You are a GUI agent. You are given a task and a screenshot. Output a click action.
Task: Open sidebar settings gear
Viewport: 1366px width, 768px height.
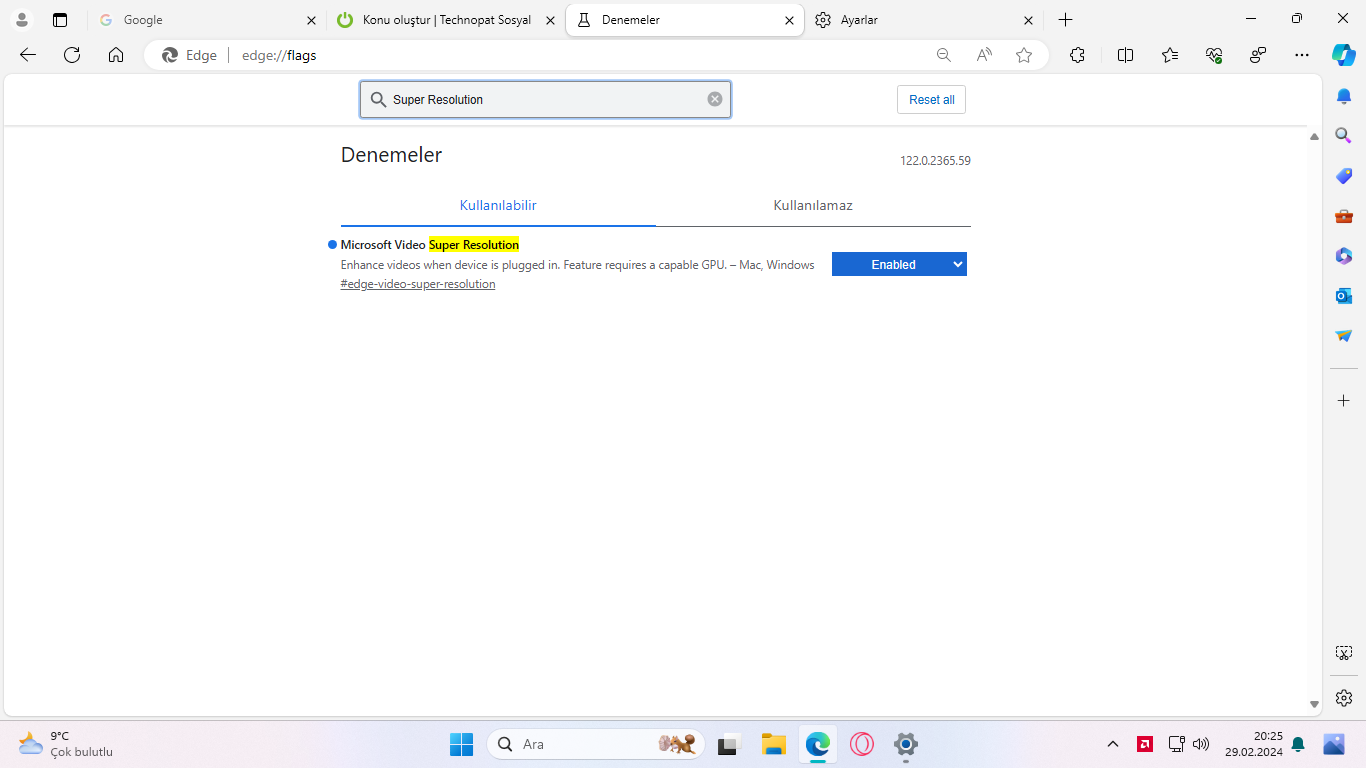click(x=1344, y=697)
